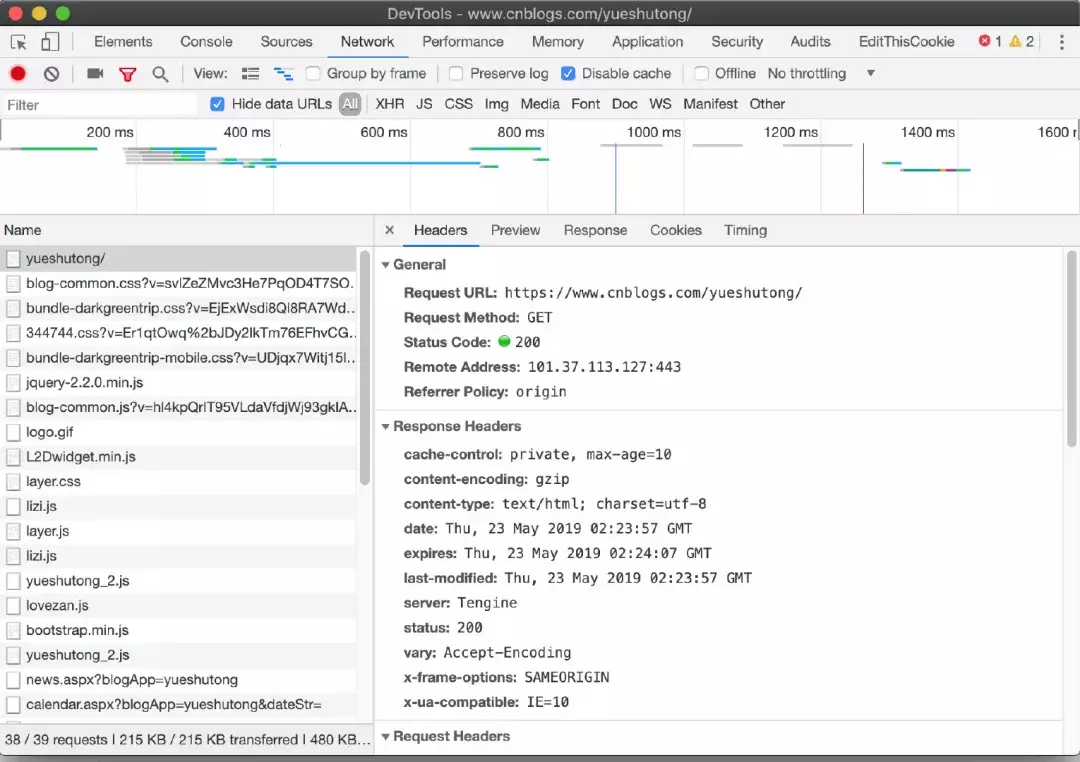The height and width of the screenshot is (762, 1080).
Task: Filter requests by Doc type
Action: [625, 104]
